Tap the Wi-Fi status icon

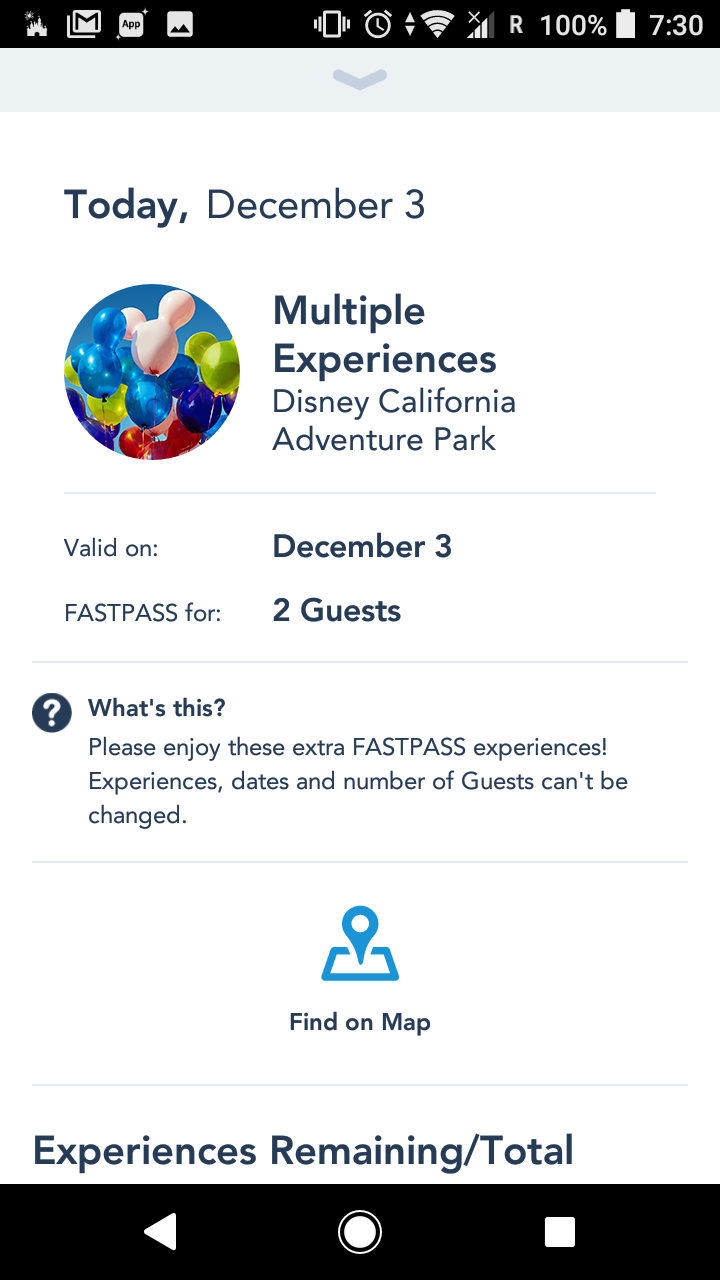pyautogui.click(x=438, y=24)
